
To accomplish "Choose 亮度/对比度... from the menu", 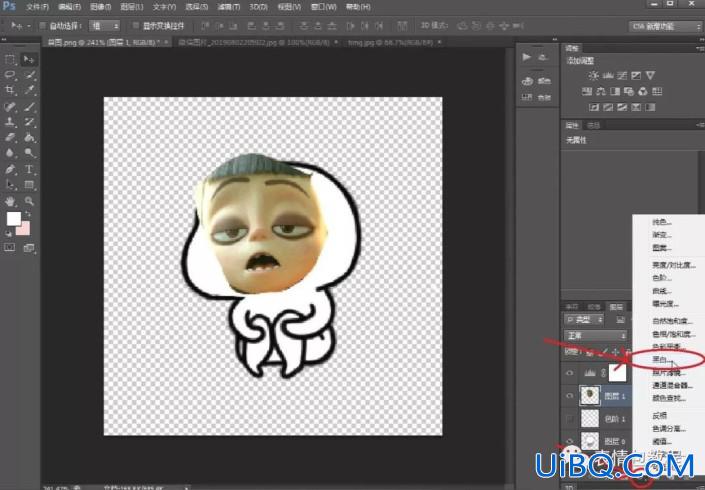I will tap(674, 265).
